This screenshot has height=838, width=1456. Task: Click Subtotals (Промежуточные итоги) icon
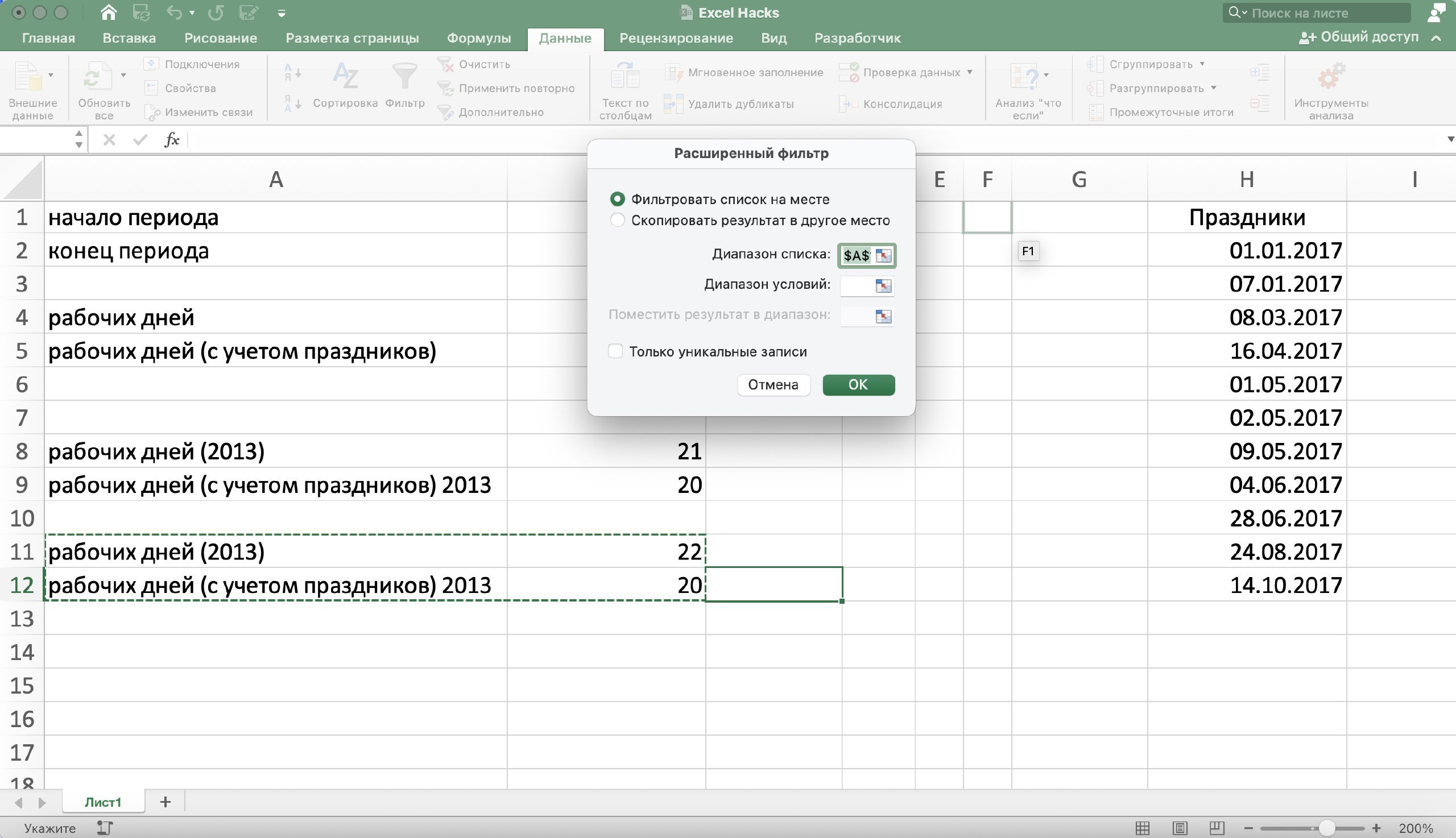point(1096,112)
